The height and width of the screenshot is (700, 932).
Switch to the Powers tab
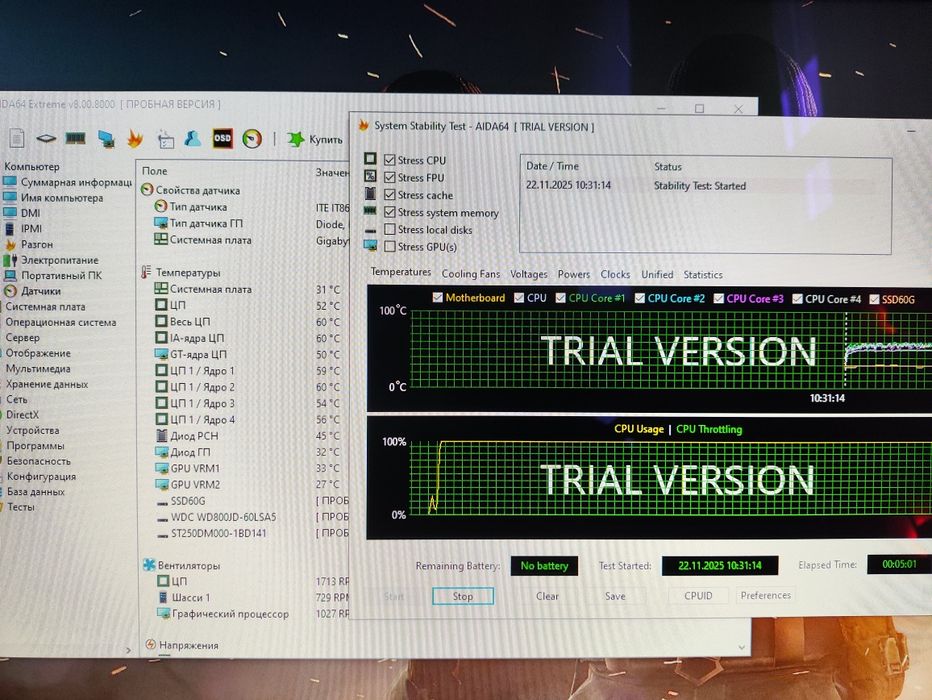(x=574, y=274)
